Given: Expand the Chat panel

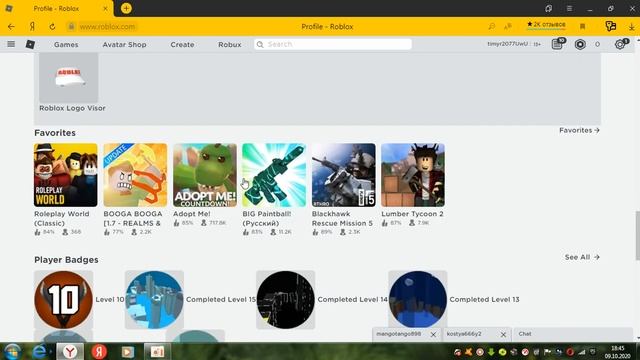Looking at the screenshot, I should [x=573, y=334].
